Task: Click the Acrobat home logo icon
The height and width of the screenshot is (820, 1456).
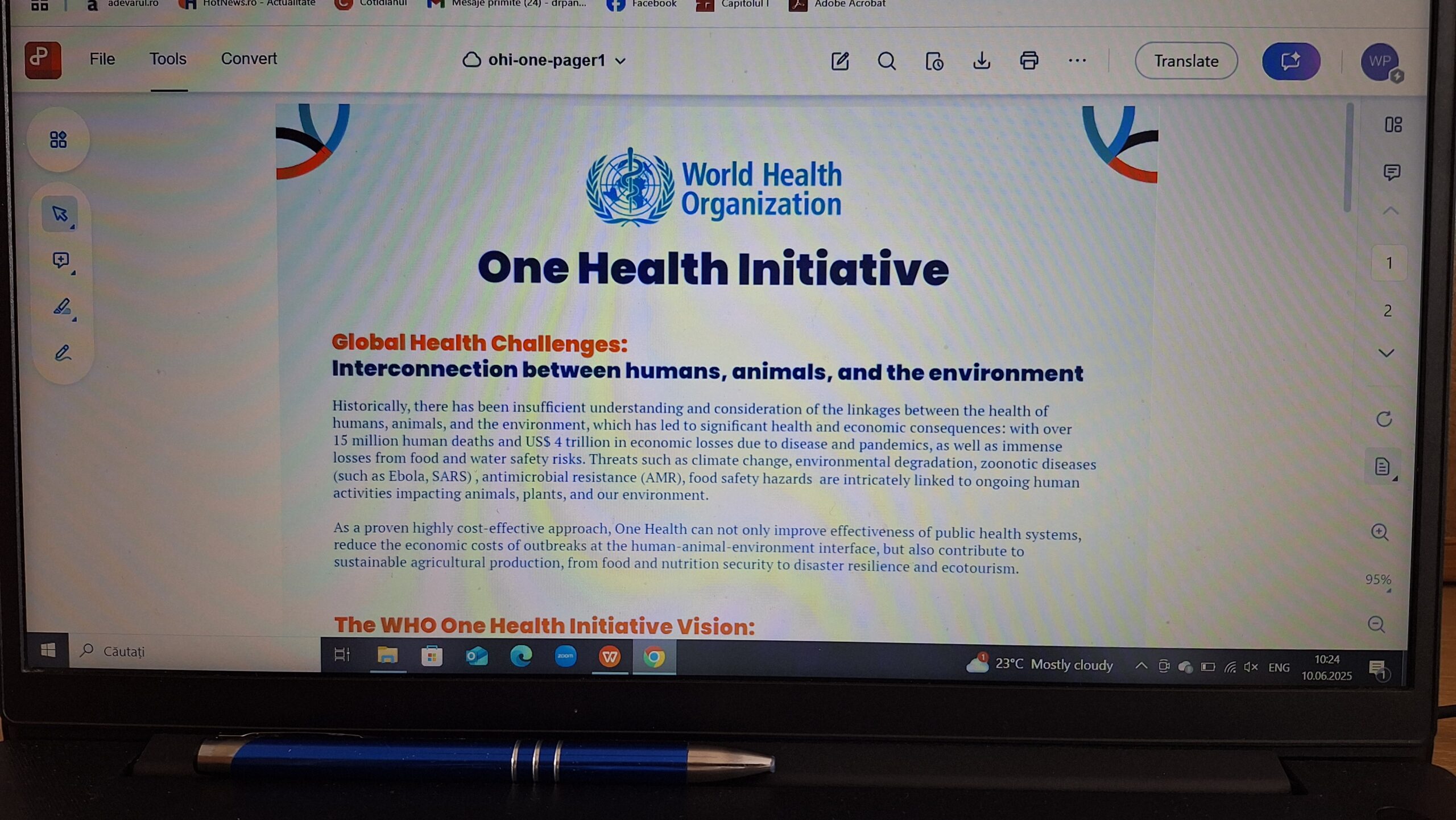Action: [x=43, y=60]
